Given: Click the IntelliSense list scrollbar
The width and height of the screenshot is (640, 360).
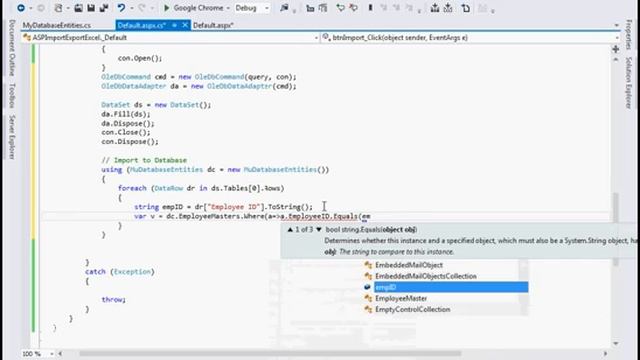Looking at the screenshot, I should [523, 287].
